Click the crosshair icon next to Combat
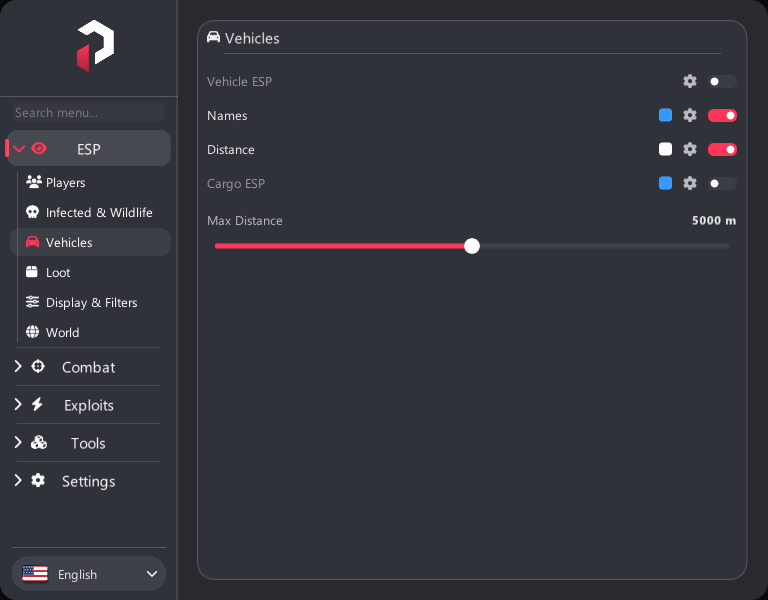 click(38, 366)
